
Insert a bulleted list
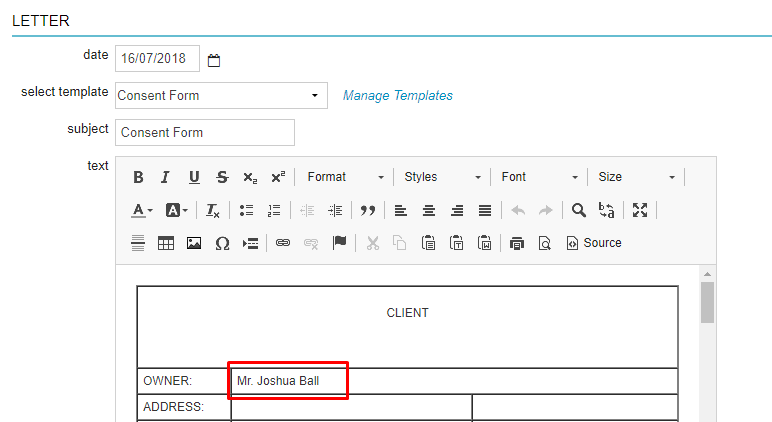point(246,210)
